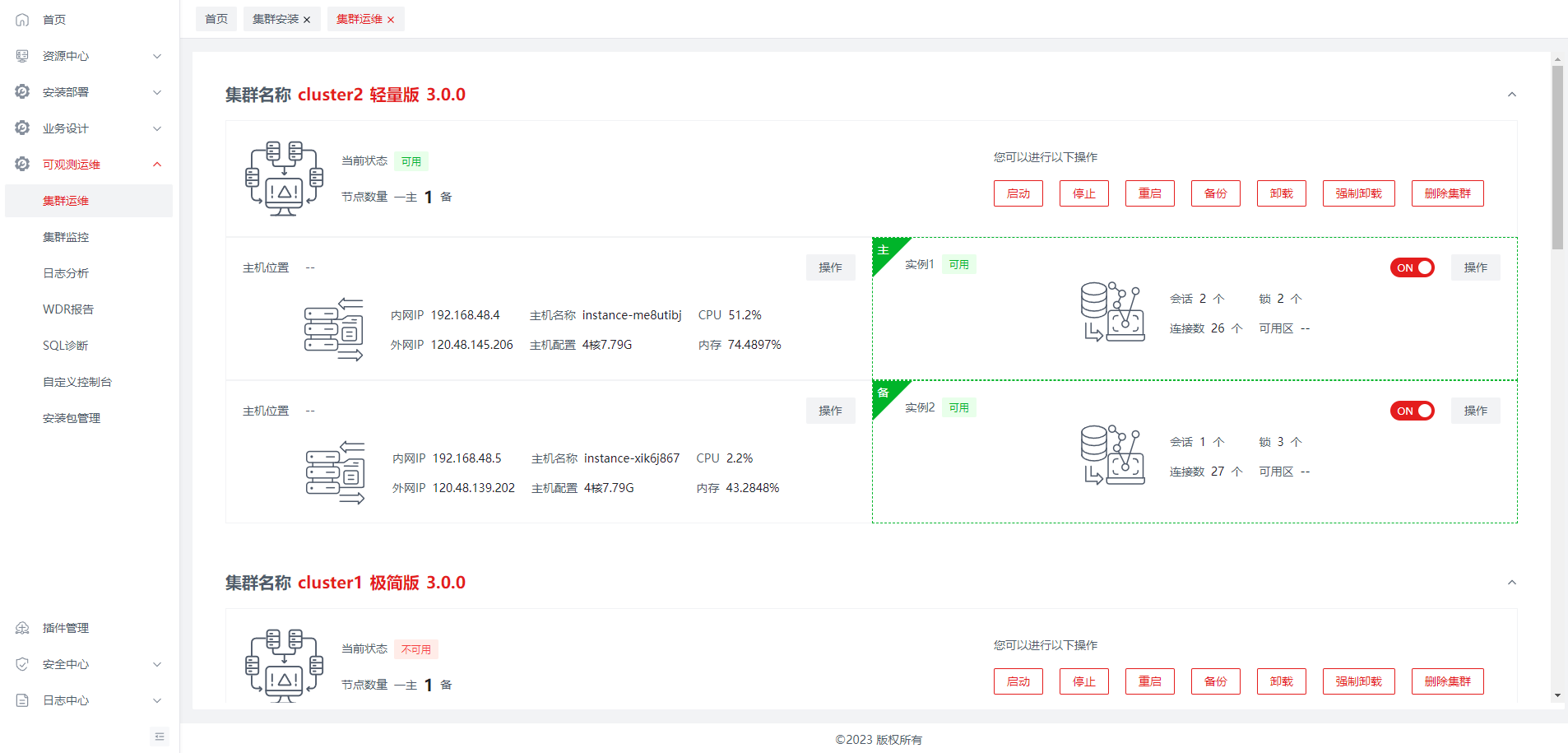Click the home icon in the sidebar
The height and width of the screenshot is (753, 1568).
point(22,20)
